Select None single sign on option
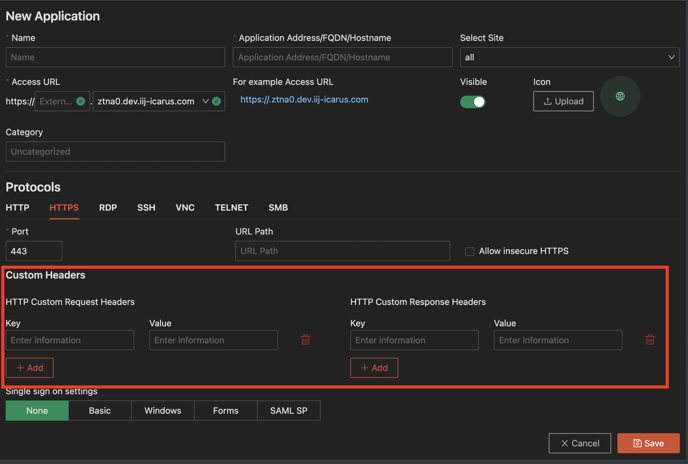Screen dimensions: 688x464 click(37, 410)
